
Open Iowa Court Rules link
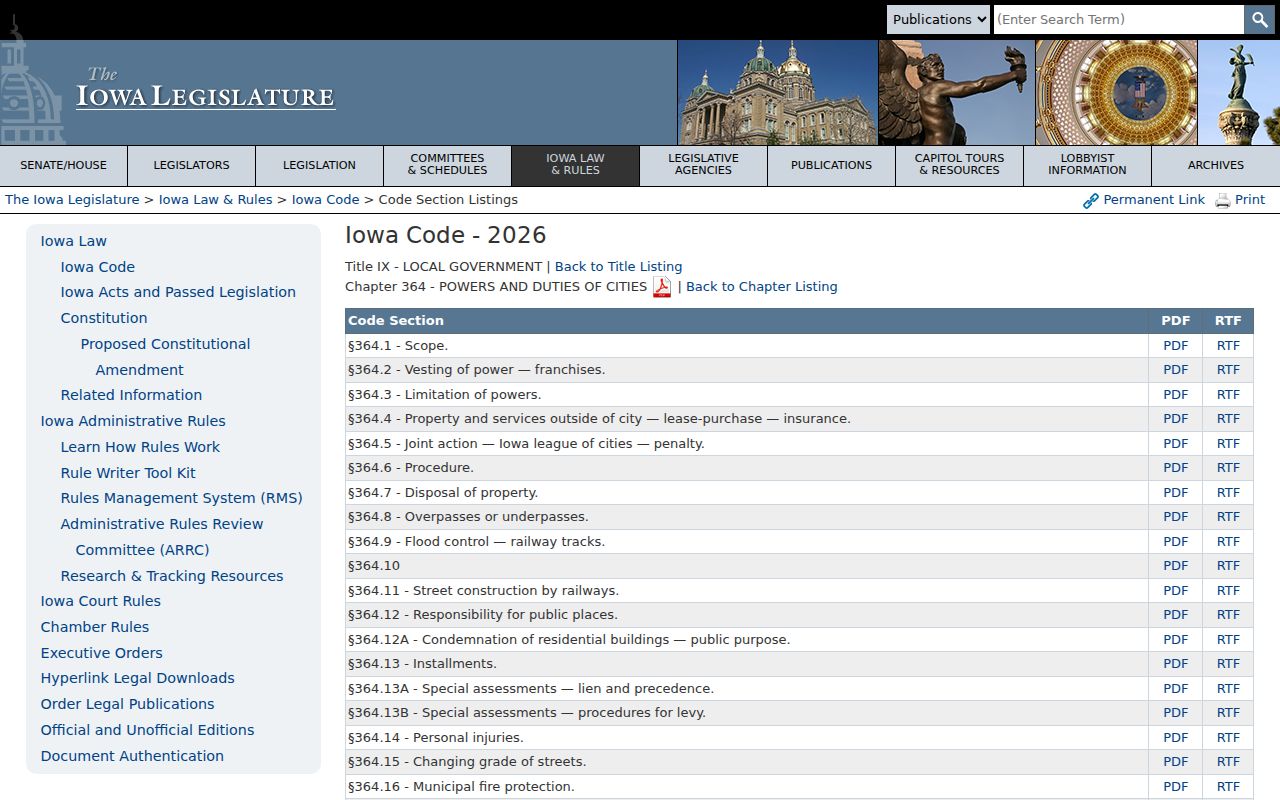click(100, 601)
